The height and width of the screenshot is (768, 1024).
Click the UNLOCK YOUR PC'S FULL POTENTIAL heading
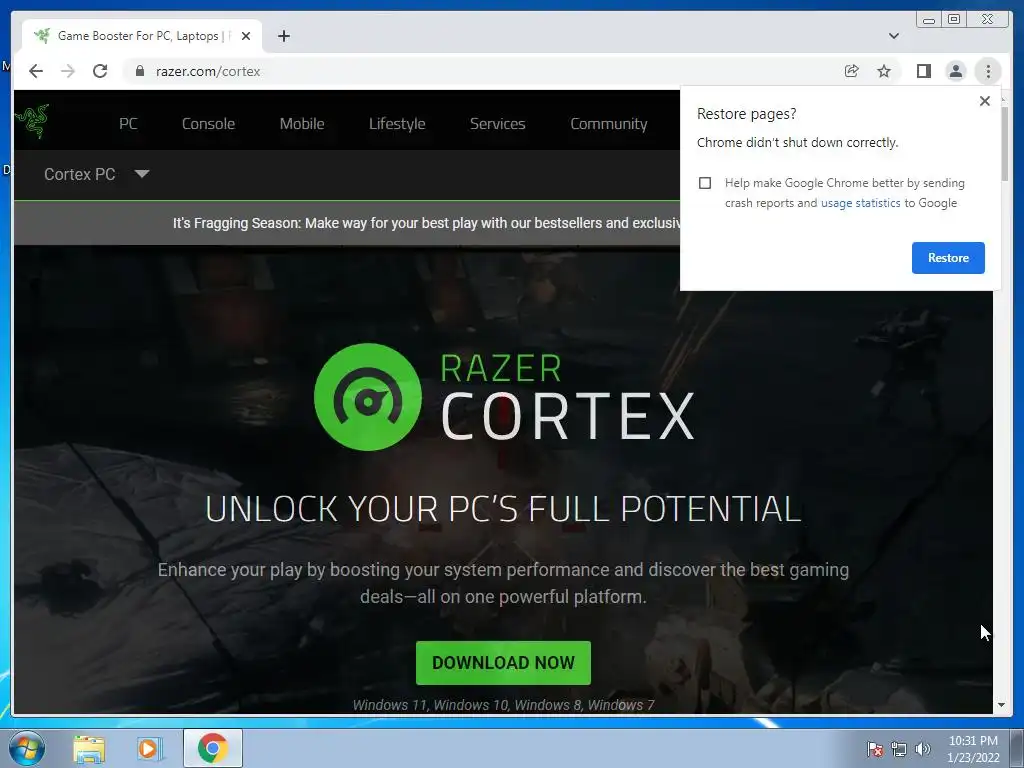[x=503, y=509]
